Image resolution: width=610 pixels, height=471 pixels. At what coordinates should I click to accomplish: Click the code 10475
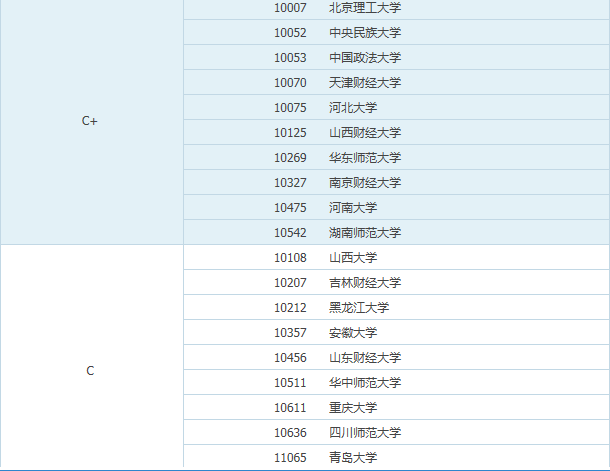(290, 207)
